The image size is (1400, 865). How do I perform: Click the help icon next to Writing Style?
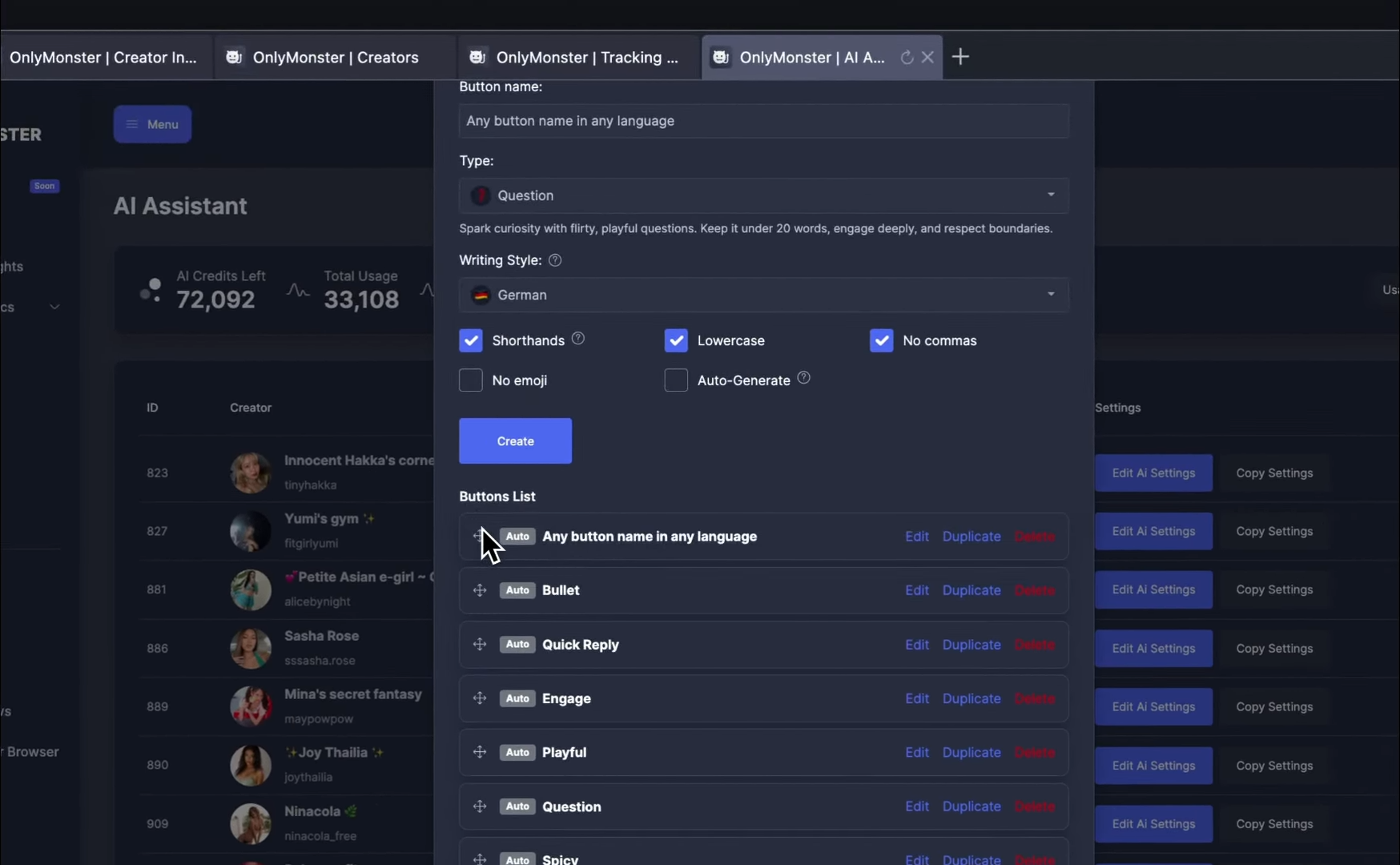pyautogui.click(x=555, y=260)
